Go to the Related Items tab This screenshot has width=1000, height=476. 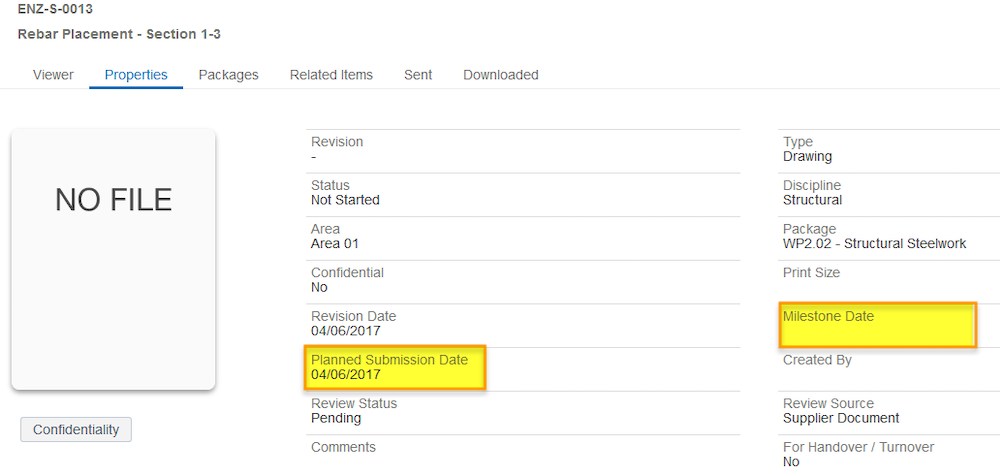tap(331, 75)
